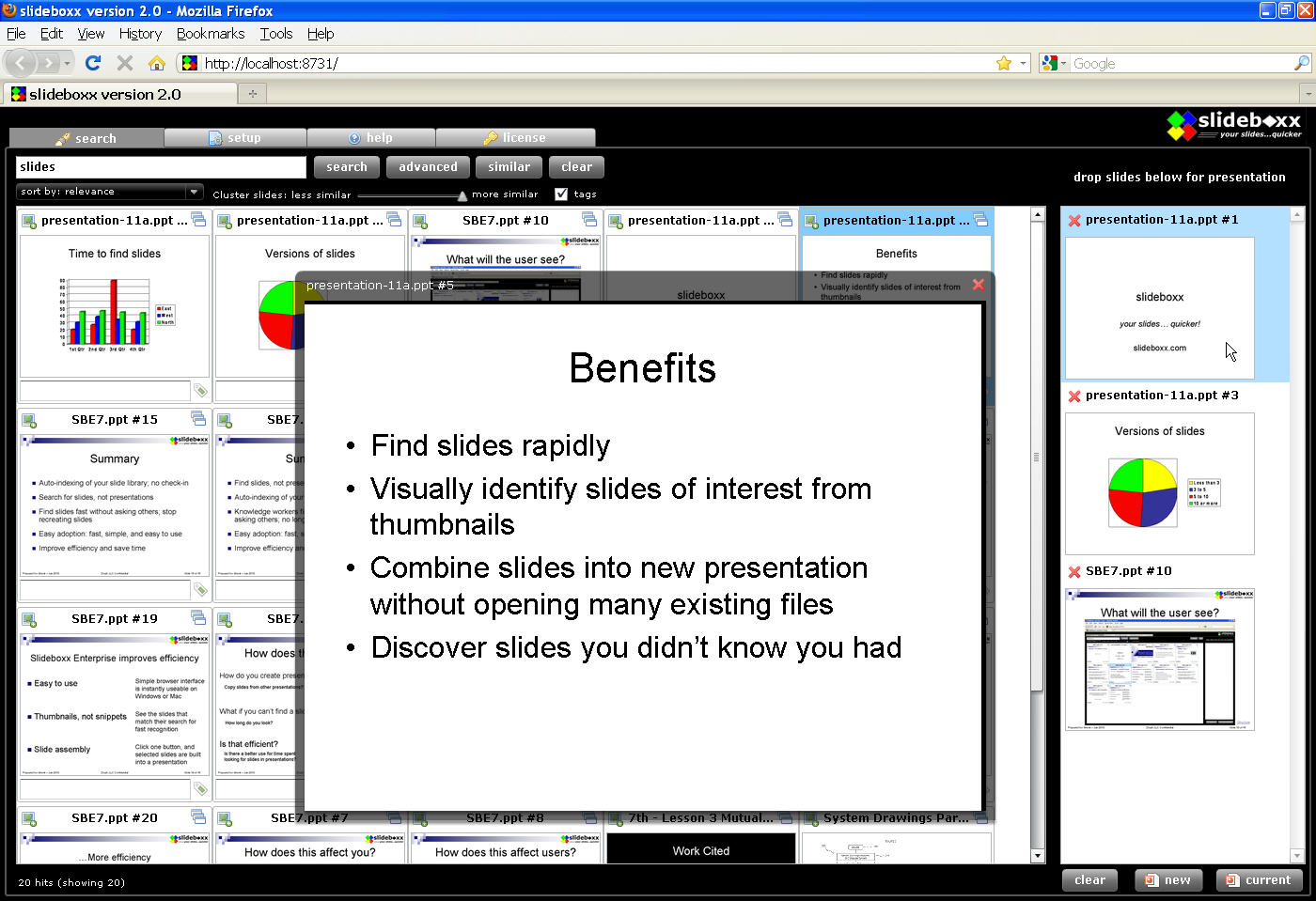1316x901 pixels.
Task: Click green-plus add icon on SBE7.ppt #20 card
Action: pos(29,819)
